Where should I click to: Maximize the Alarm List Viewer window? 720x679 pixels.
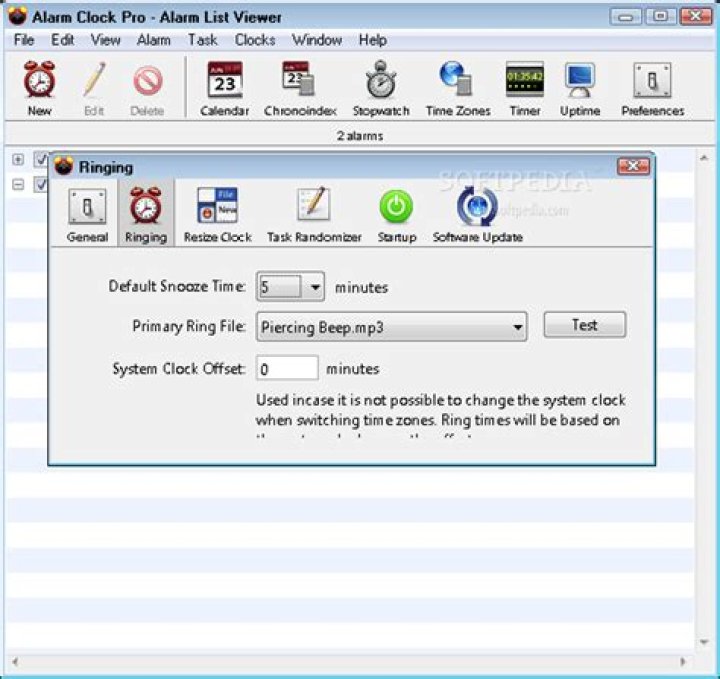(x=660, y=17)
